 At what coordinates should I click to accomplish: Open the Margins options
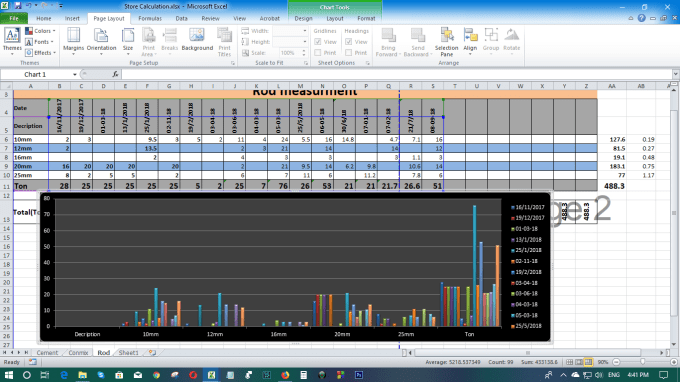[73, 42]
